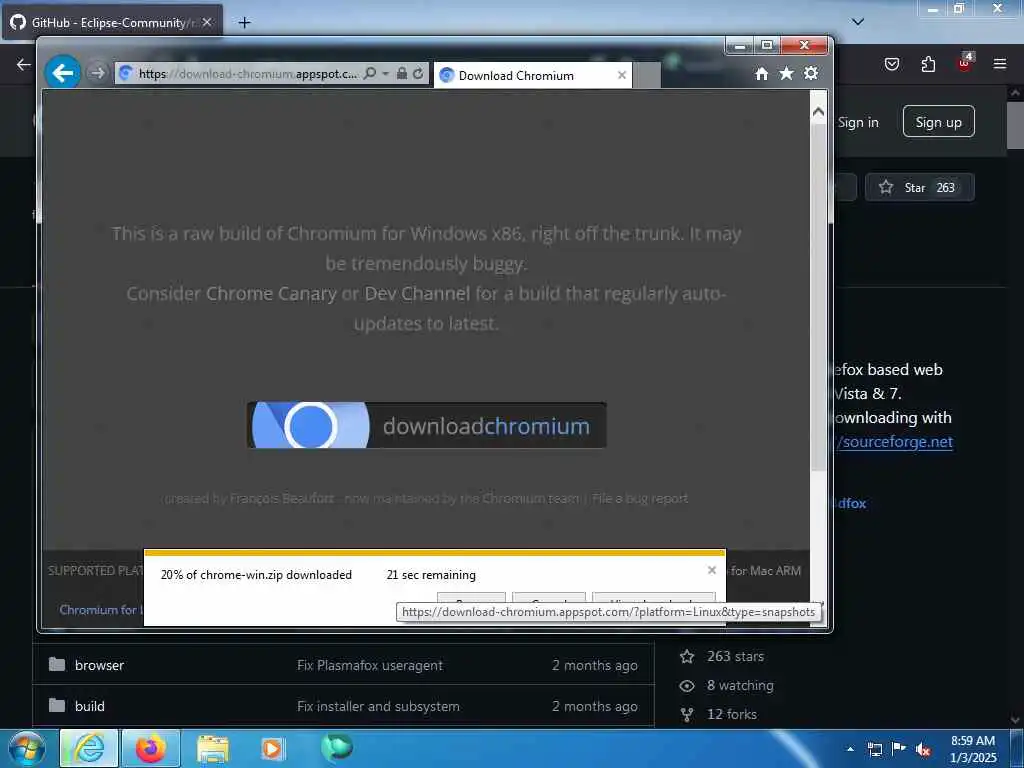Screen dimensions: 1024x768
Task: Click the IE address bar URL field
Action: coord(248,73)
